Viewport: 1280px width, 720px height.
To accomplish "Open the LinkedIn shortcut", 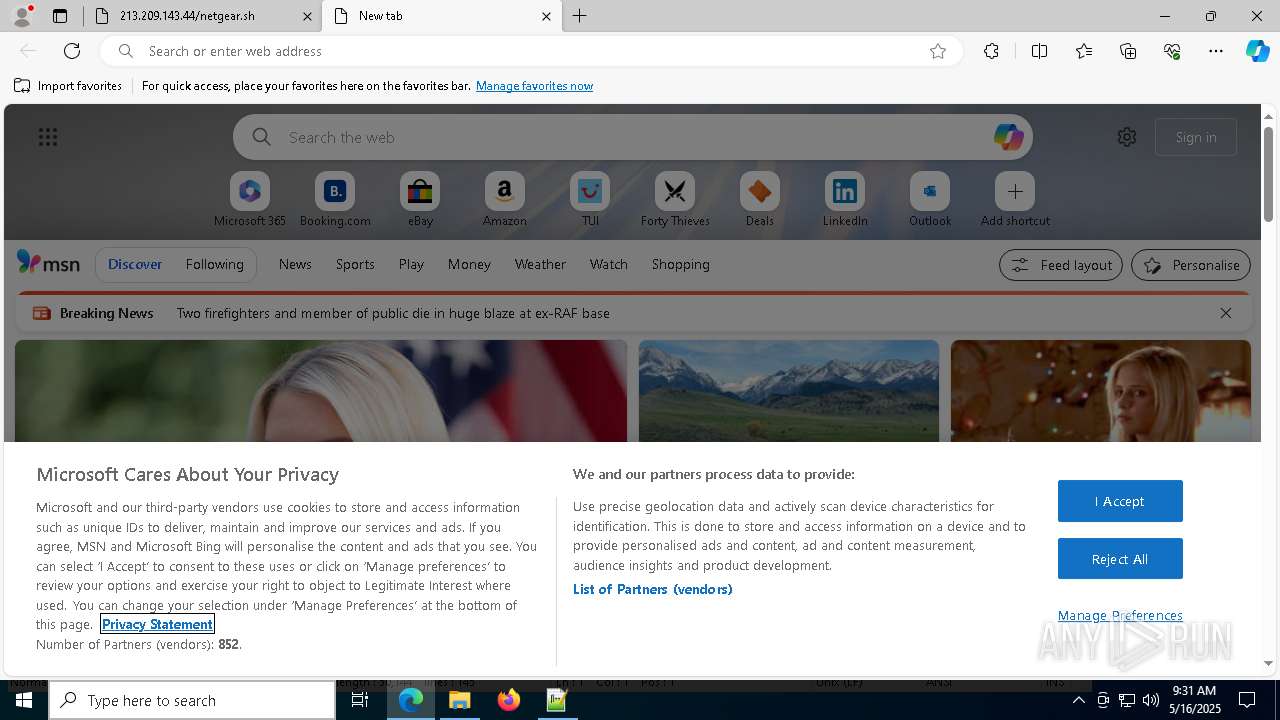I will (845, 199).
